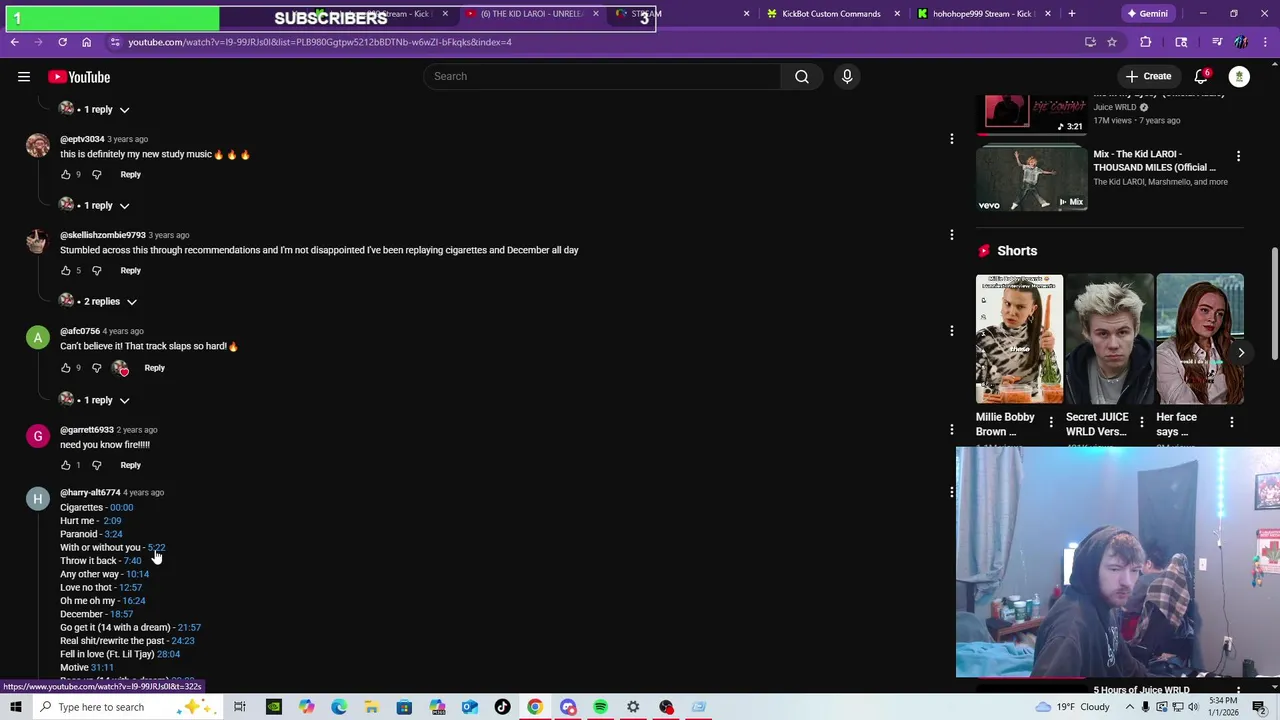
Task: Open options for Millie Bobby Brown short
Action: [1050, 423]
